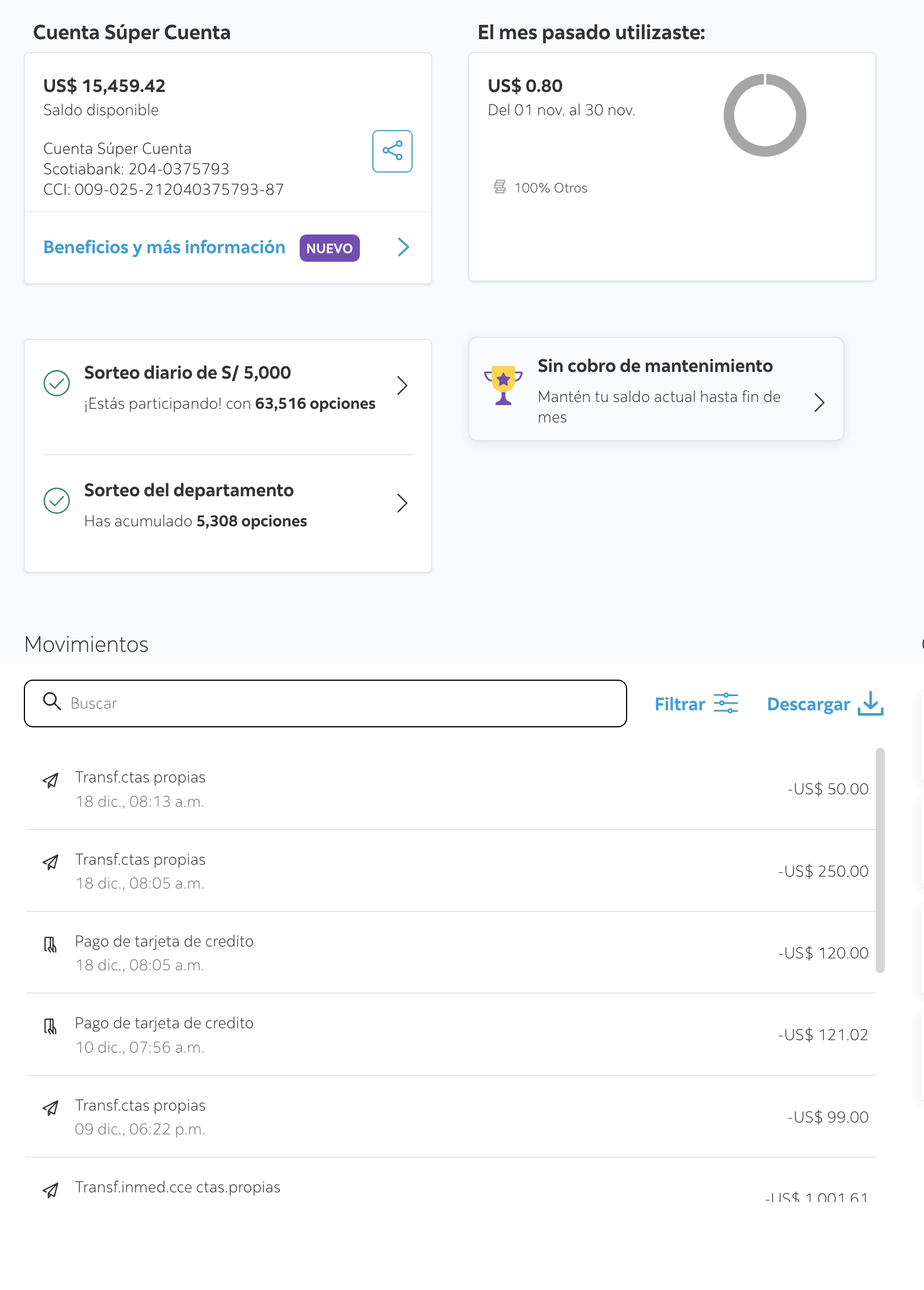The image size is (924, 1290).
Task: Click the movements list vertical scrollbar
Action: [880, 860]
